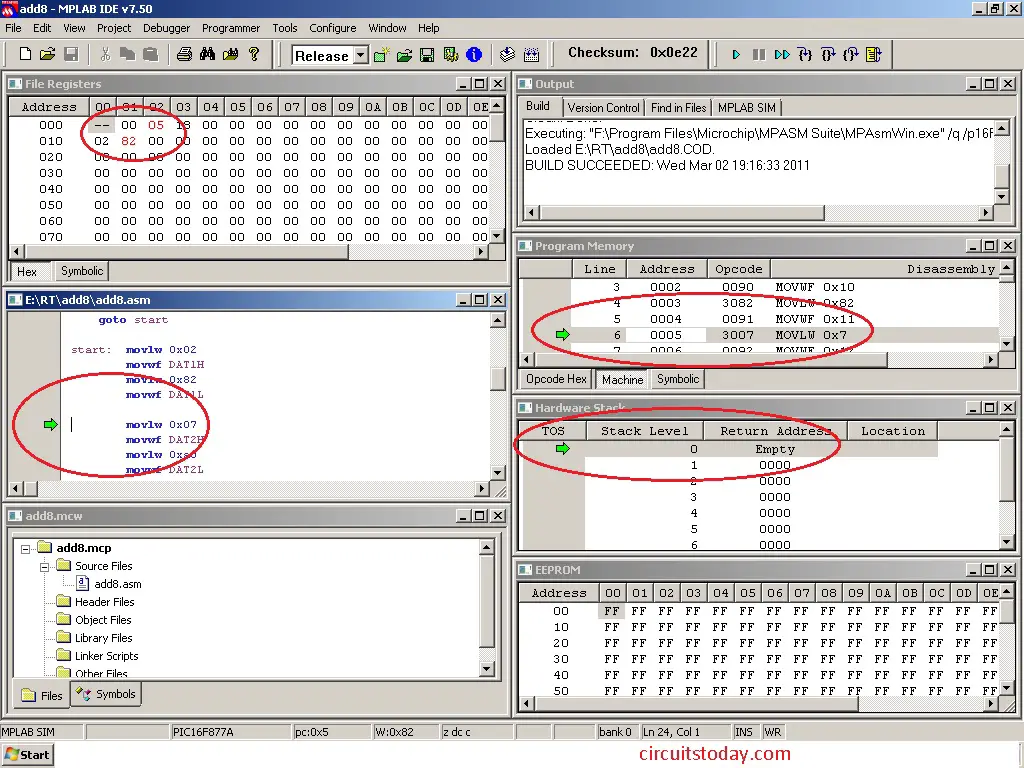This screenshot has width=1024, height=768.
Task: Open the Configure menu
Action: coord(332,28)
